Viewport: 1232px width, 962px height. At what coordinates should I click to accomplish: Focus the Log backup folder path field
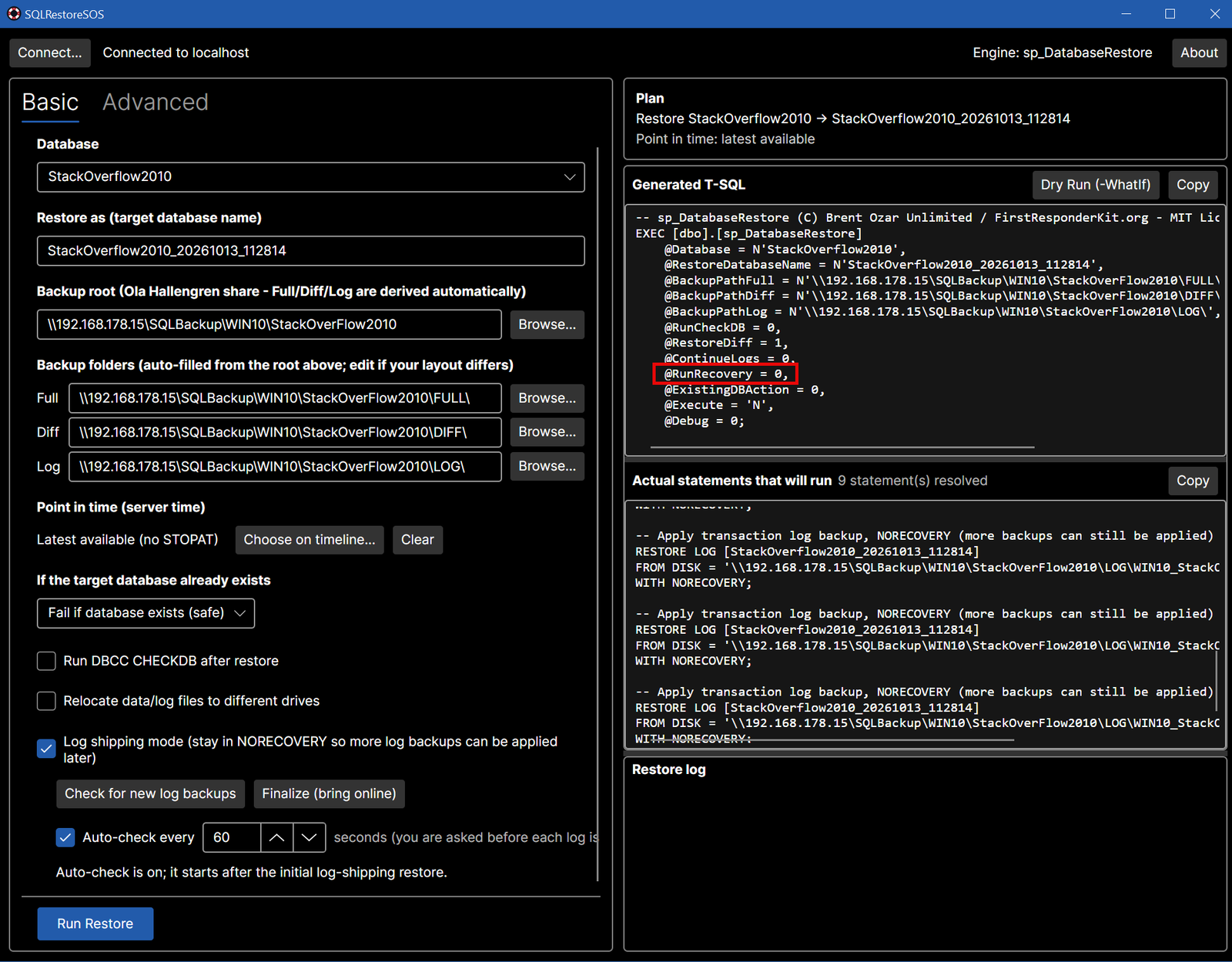[x=285, y=467]
